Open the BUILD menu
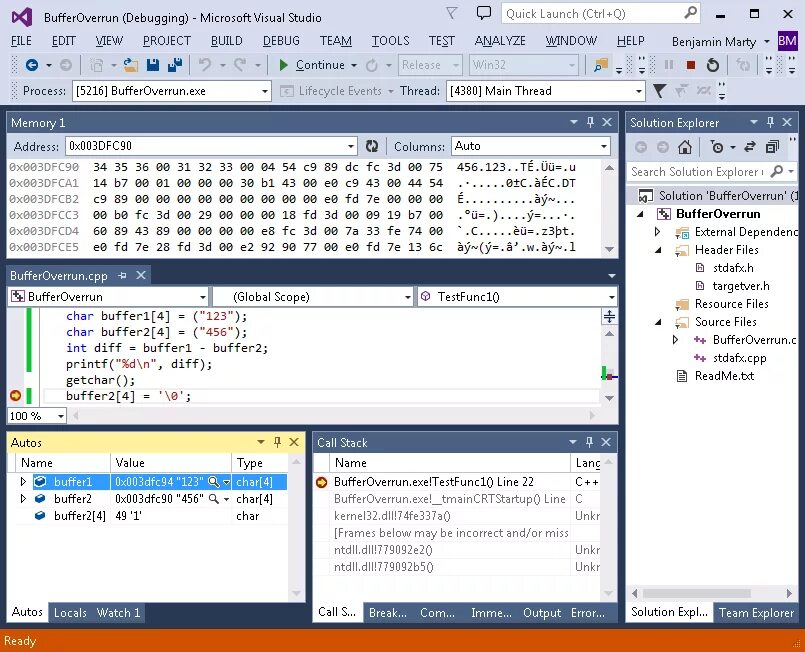805x652 pixels. (x=226, y=41)
